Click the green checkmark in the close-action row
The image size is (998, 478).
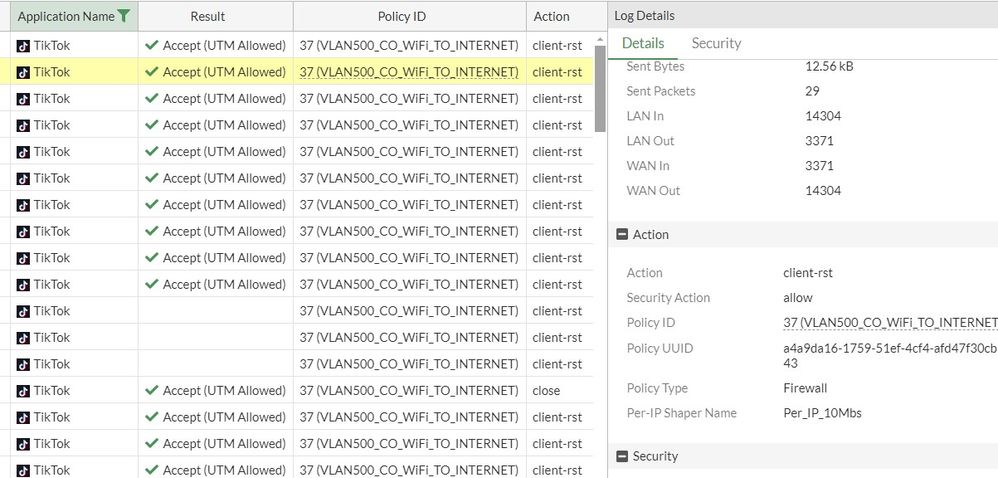(152, 391)
